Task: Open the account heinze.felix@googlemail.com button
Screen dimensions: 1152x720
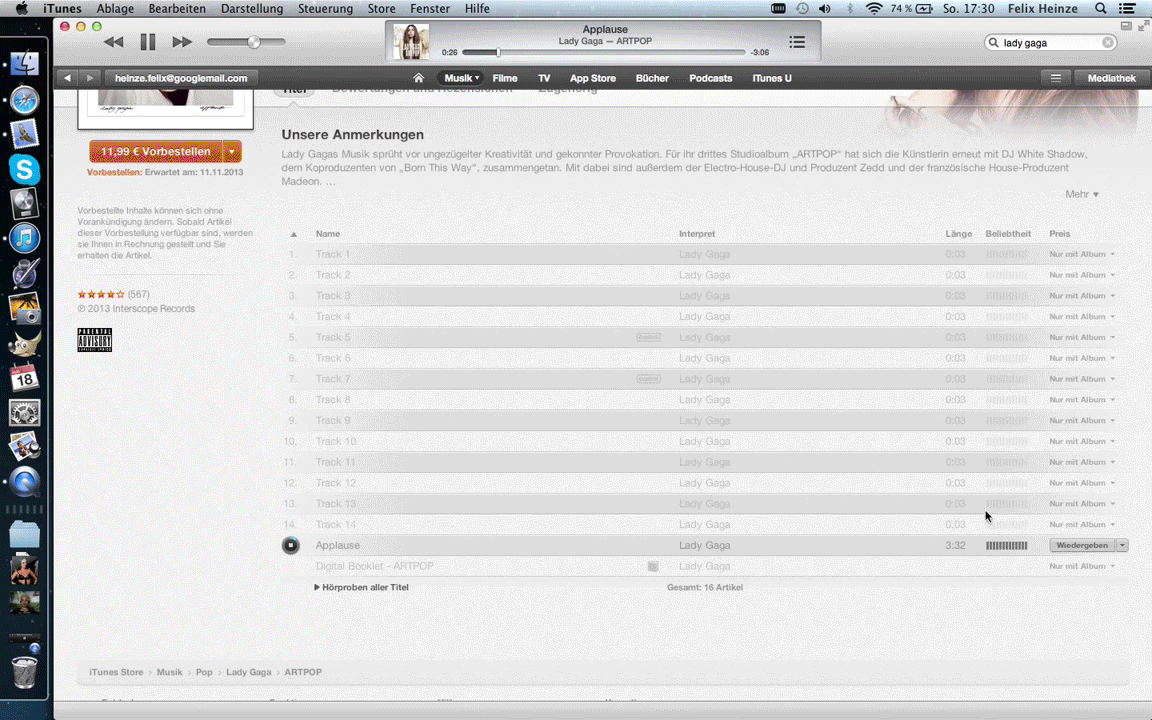Action: (181, 78)
